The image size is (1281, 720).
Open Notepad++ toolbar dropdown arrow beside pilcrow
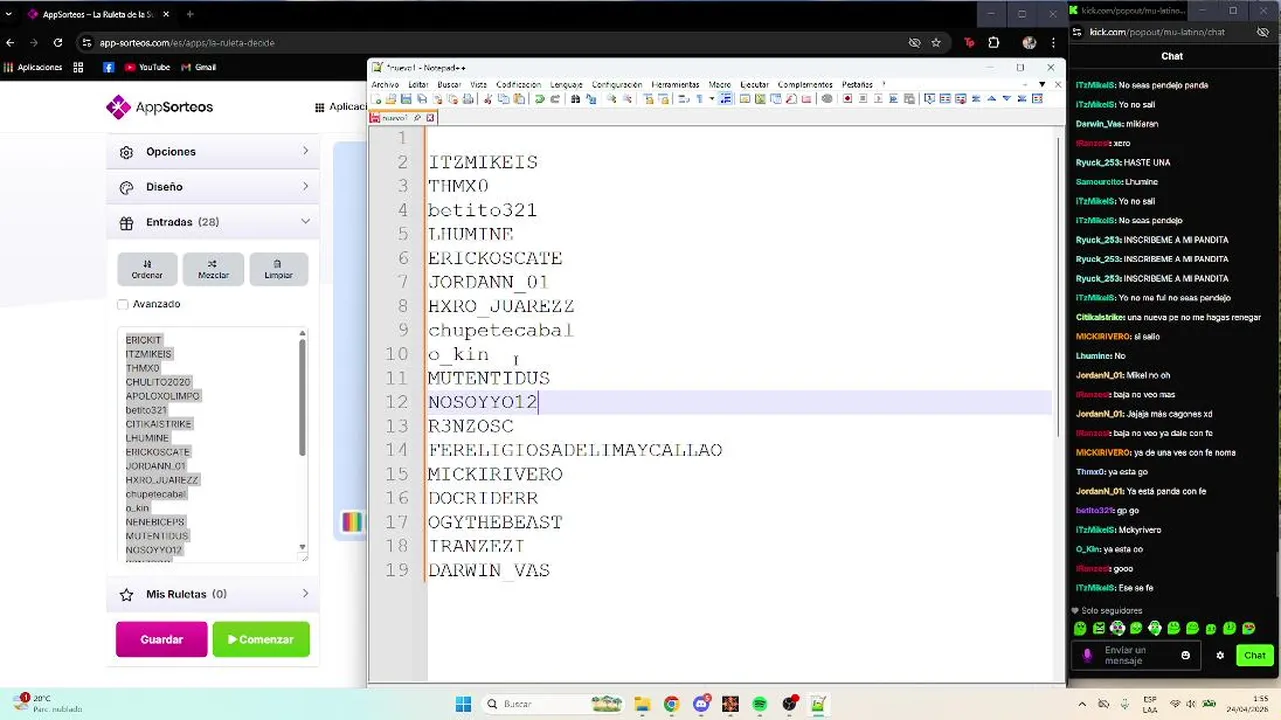point(712,99)
